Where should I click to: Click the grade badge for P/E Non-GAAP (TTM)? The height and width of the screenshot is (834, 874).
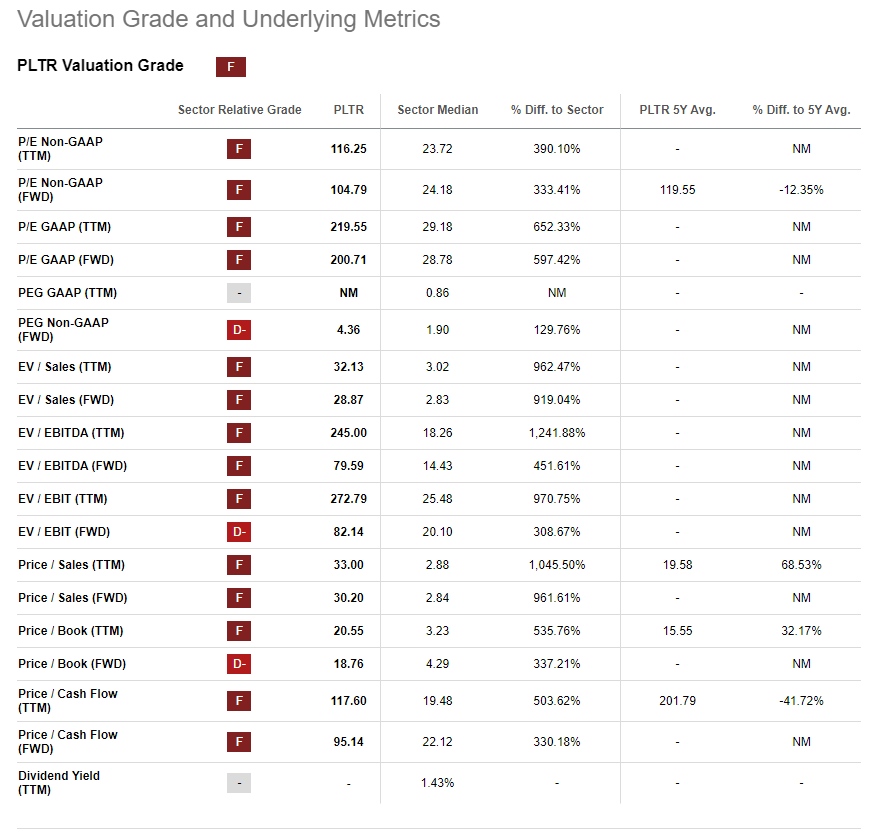coord(239,149)
